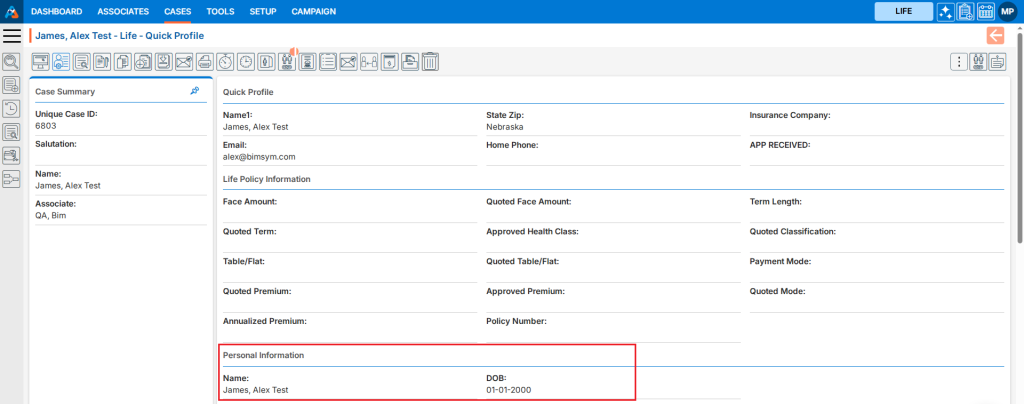
Task: Open the CASES menu tab
Action: [178, 12]
